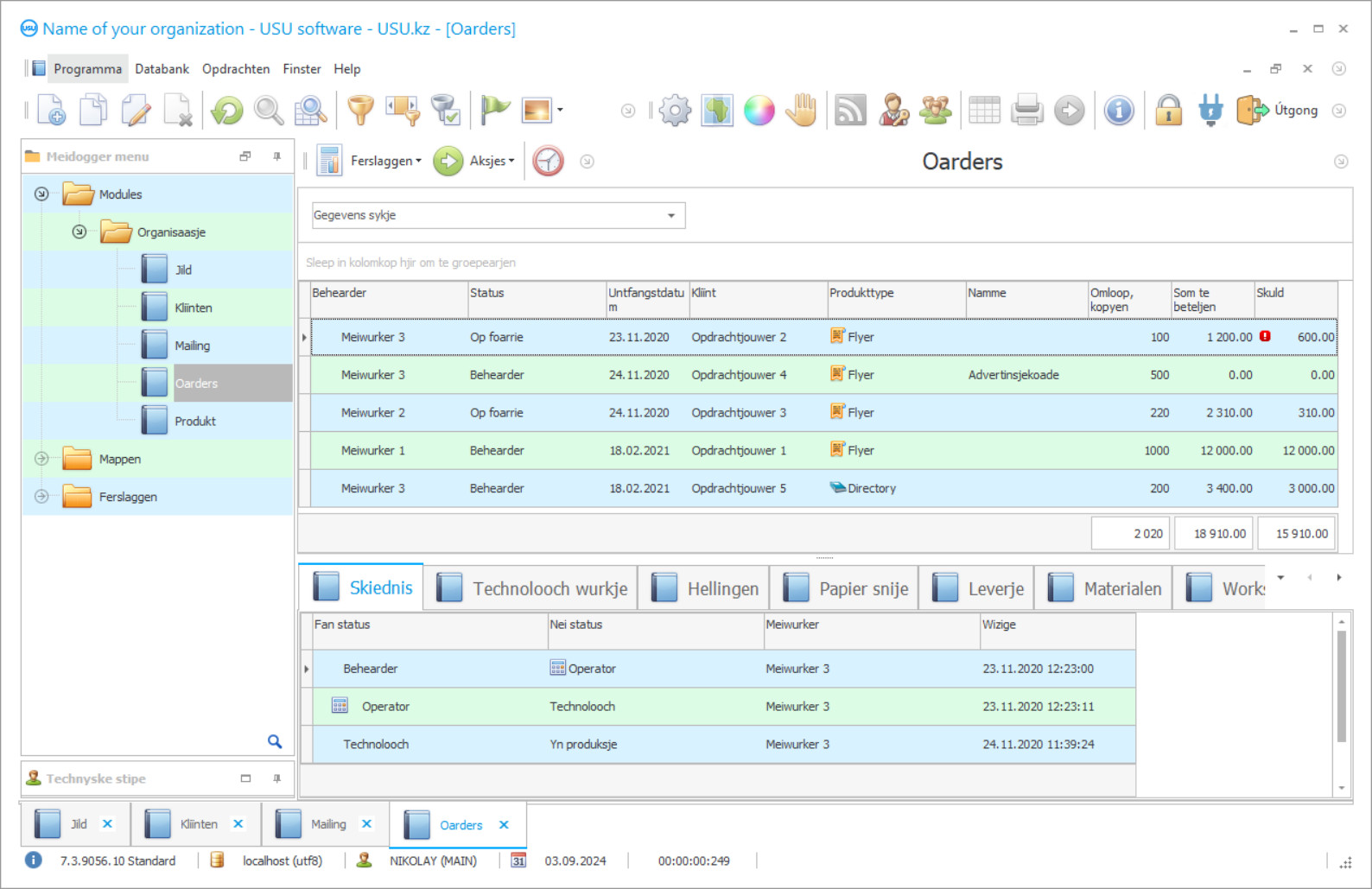Click the RSS feed icon
Image resolution: width=1372 pixels, height=889 pixels.
click(x=850, y=111)
